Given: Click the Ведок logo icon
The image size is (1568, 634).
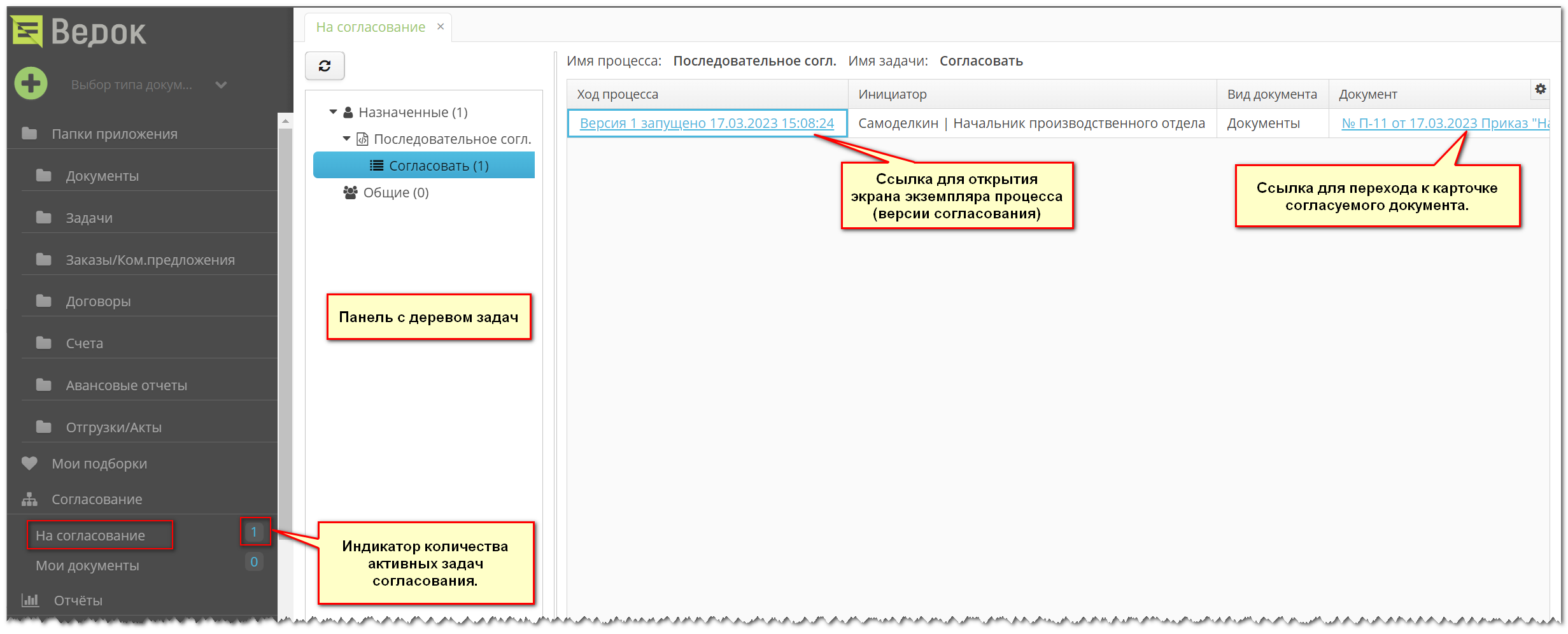Looking at the screenshot, I should (29, 32).
